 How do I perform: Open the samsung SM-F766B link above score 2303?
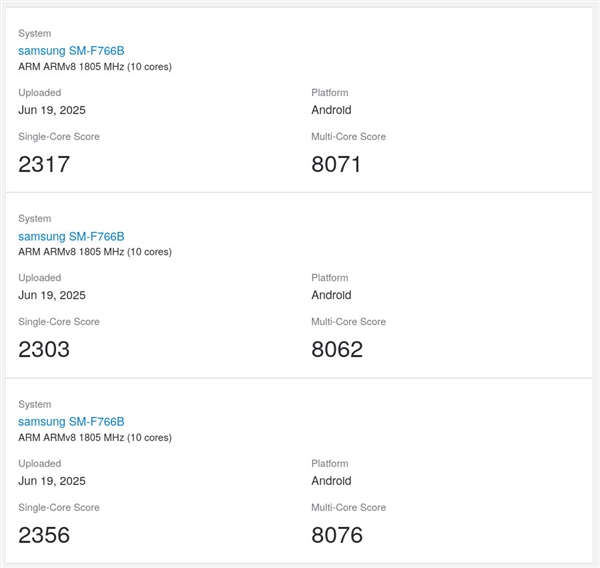coord(71,236)
